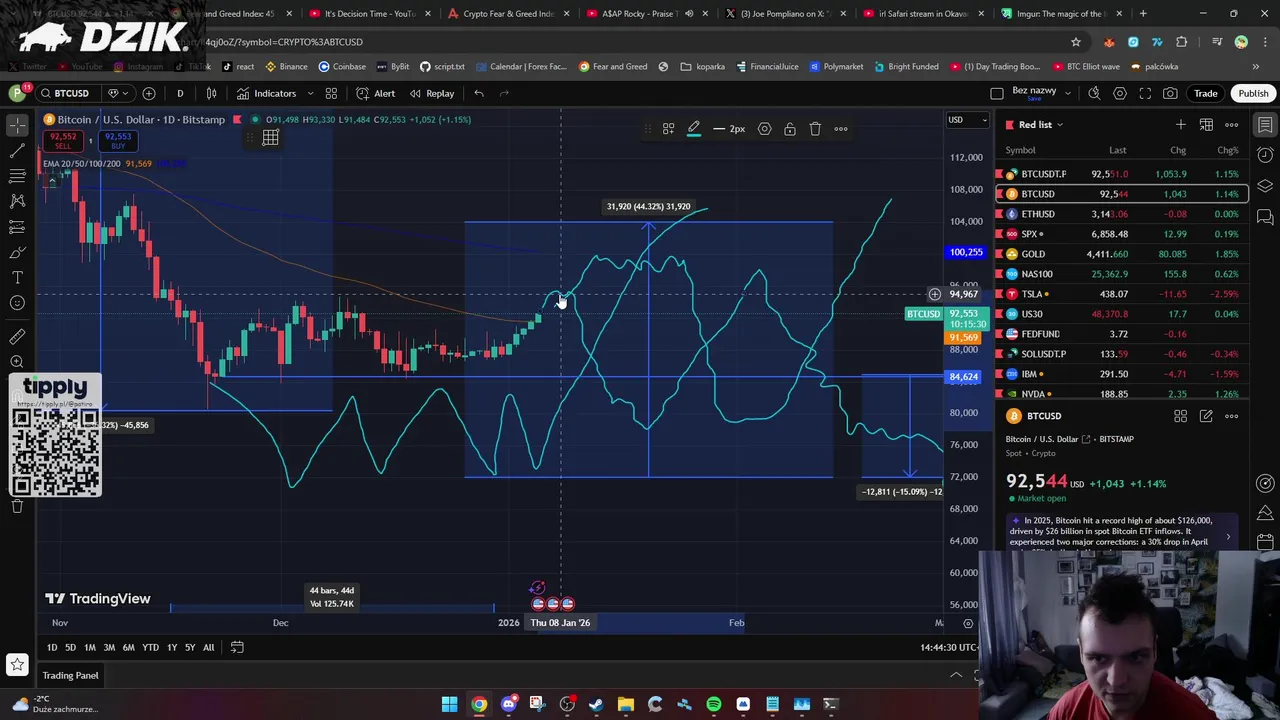Select NVDA row in watchlist
Image resolution: width=1280 pixels, height=720 pixels.
(1121, 394)
